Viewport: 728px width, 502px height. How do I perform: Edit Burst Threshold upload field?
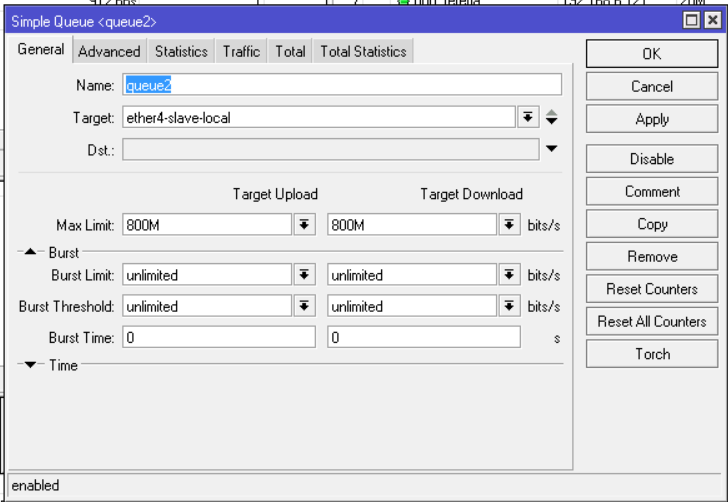[207, 306]
